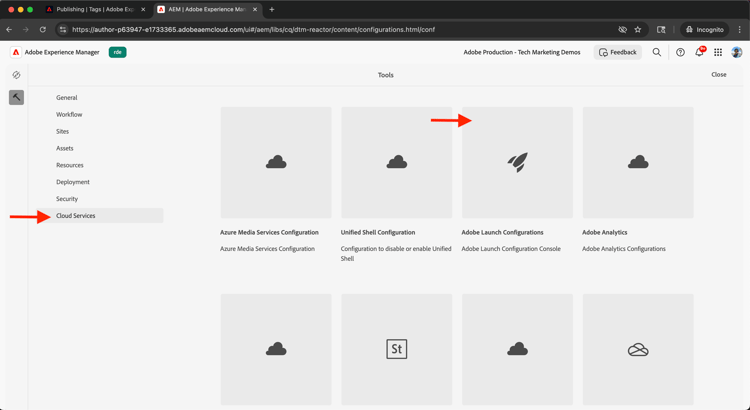
Task: Click the Incognito indicator button
Action: [x=705, y=30]
